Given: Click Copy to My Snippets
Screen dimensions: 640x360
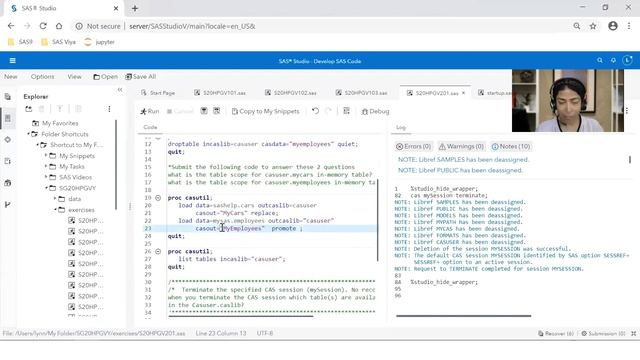Looking at the screenshot, I should point(265,111).
